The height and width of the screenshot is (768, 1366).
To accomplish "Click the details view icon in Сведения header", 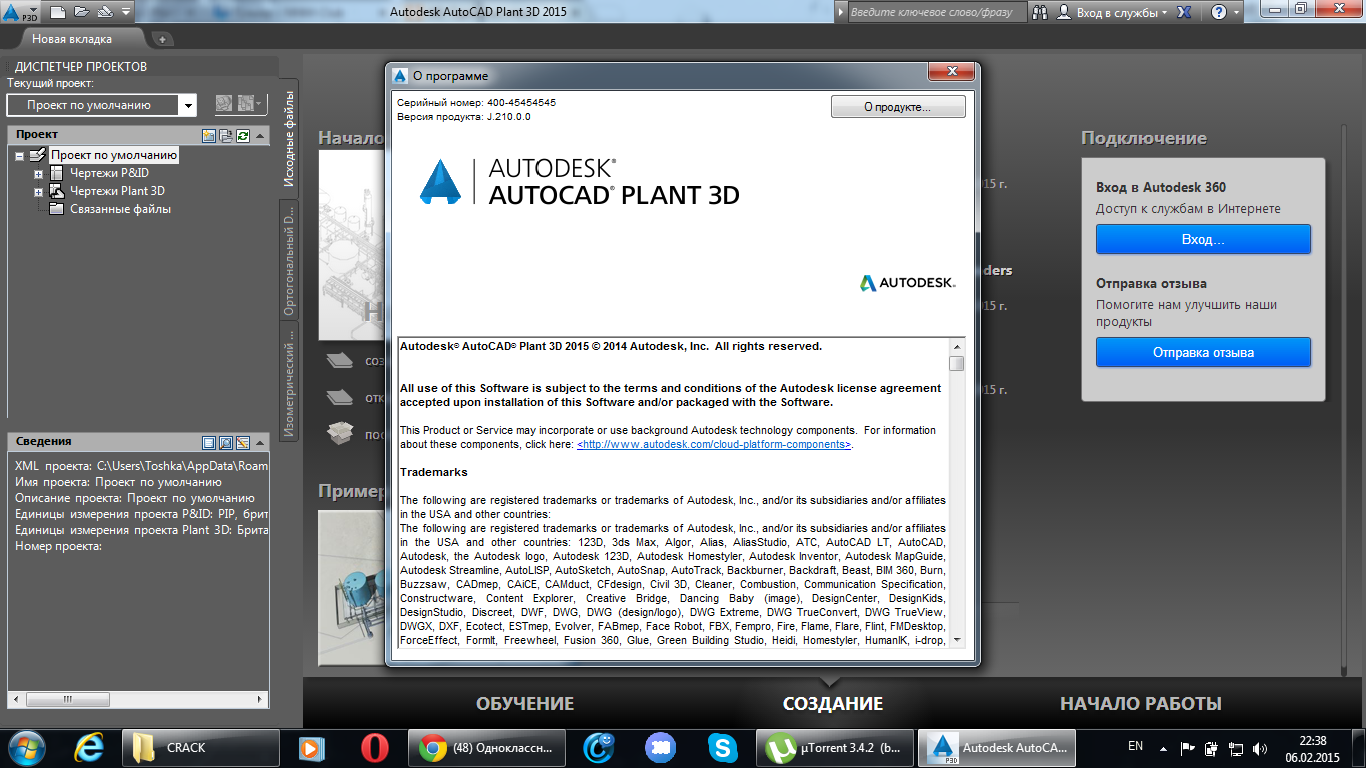I will (x=209, y=442).
